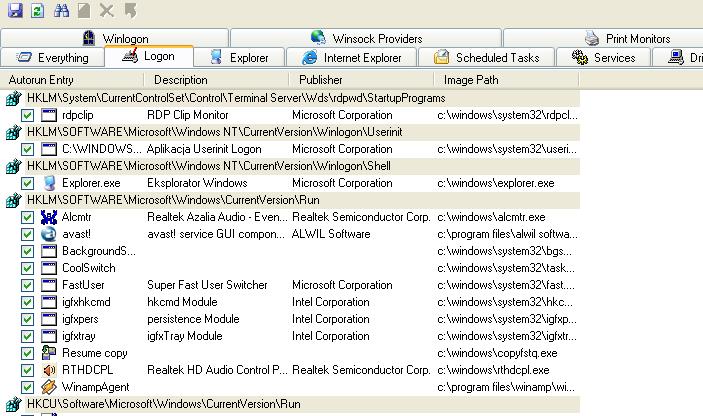The height and width of the screenshot is (416, 703).
Task: Uncheck the igfxhkcmd entry
Action: (x=27, y=303)
